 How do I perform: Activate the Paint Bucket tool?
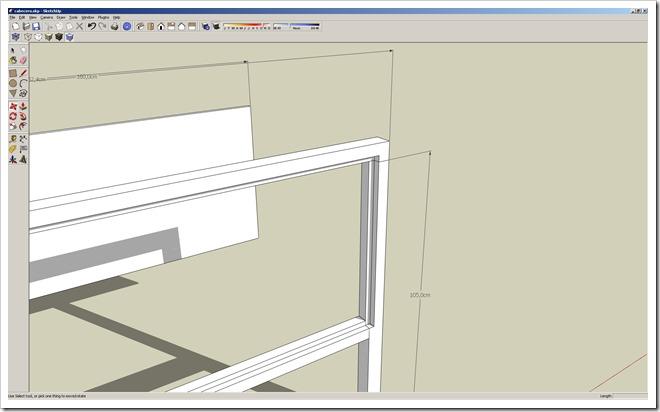[13, 60]
